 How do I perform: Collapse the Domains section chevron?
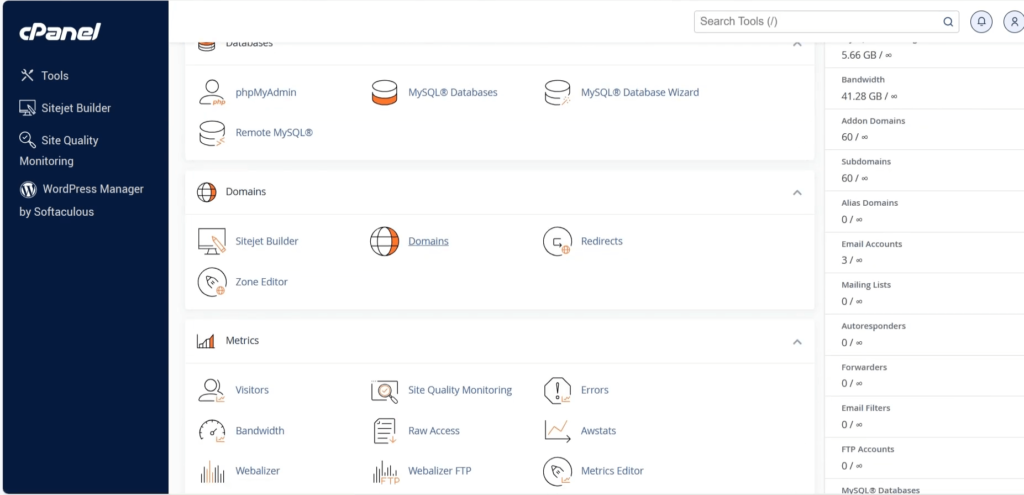pyautogui.click(x=797, y=193)
